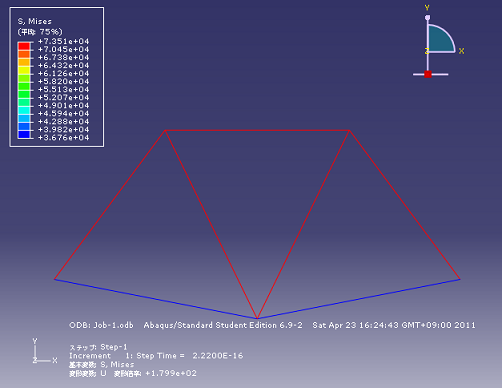Image resolution: width=502 pixels, height=388 pixels.
Task: Click the horizontal bar under the view compass
Action: (x=430, y=74)
